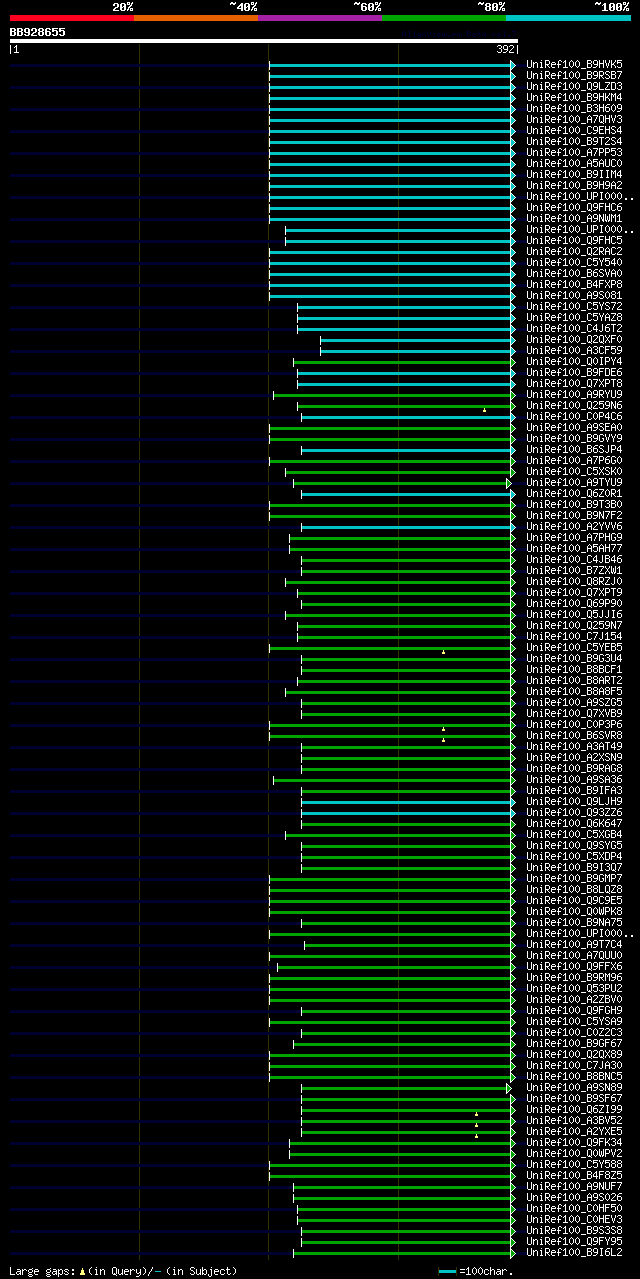Viewport: 640px width, 1279px height.
Task: Click the green ~80% identity legend segment
Action: [x=443, y=18]
